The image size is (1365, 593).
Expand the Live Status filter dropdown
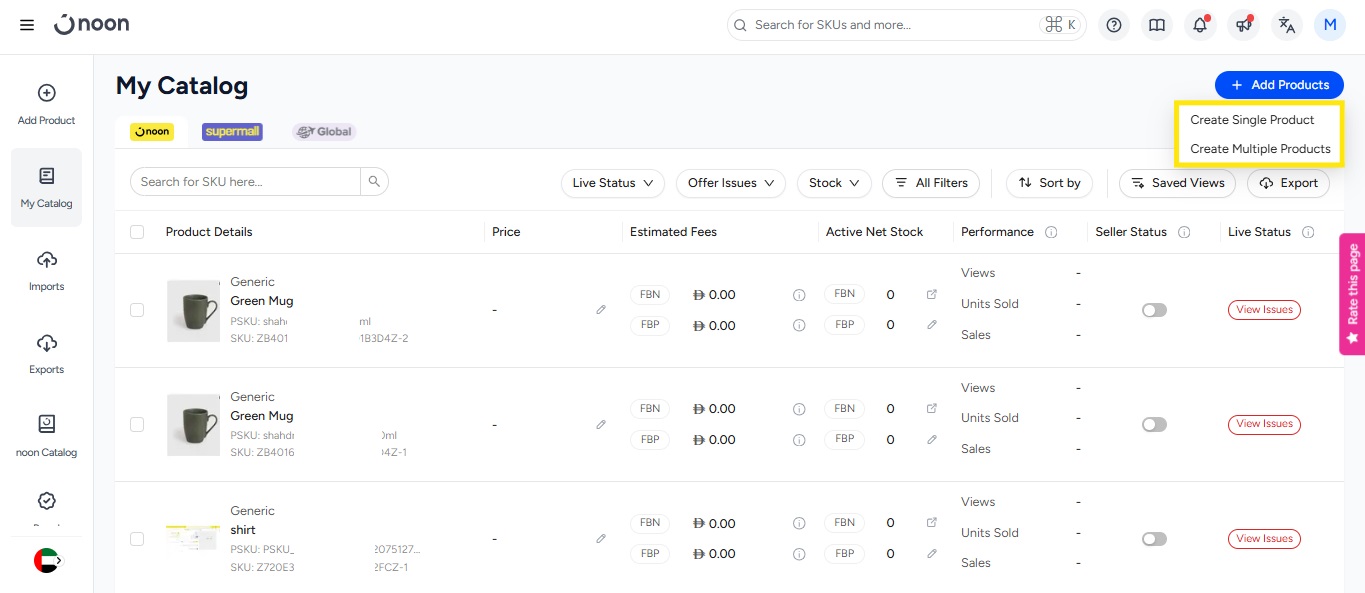[x=612, y=183]
